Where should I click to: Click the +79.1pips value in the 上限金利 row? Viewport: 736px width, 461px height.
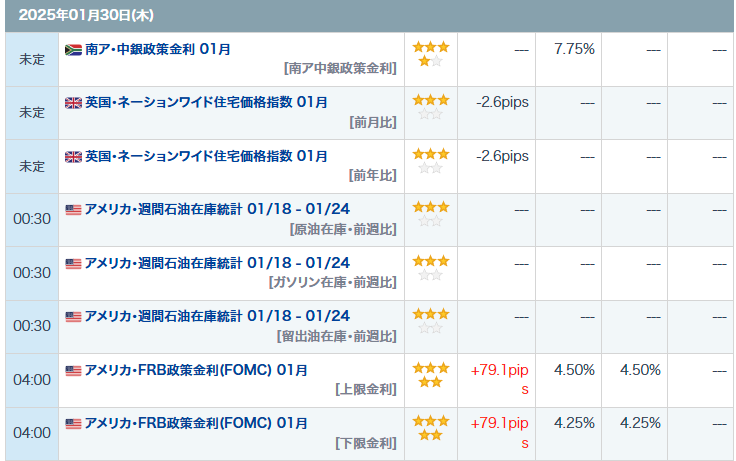tap(499, 379)
